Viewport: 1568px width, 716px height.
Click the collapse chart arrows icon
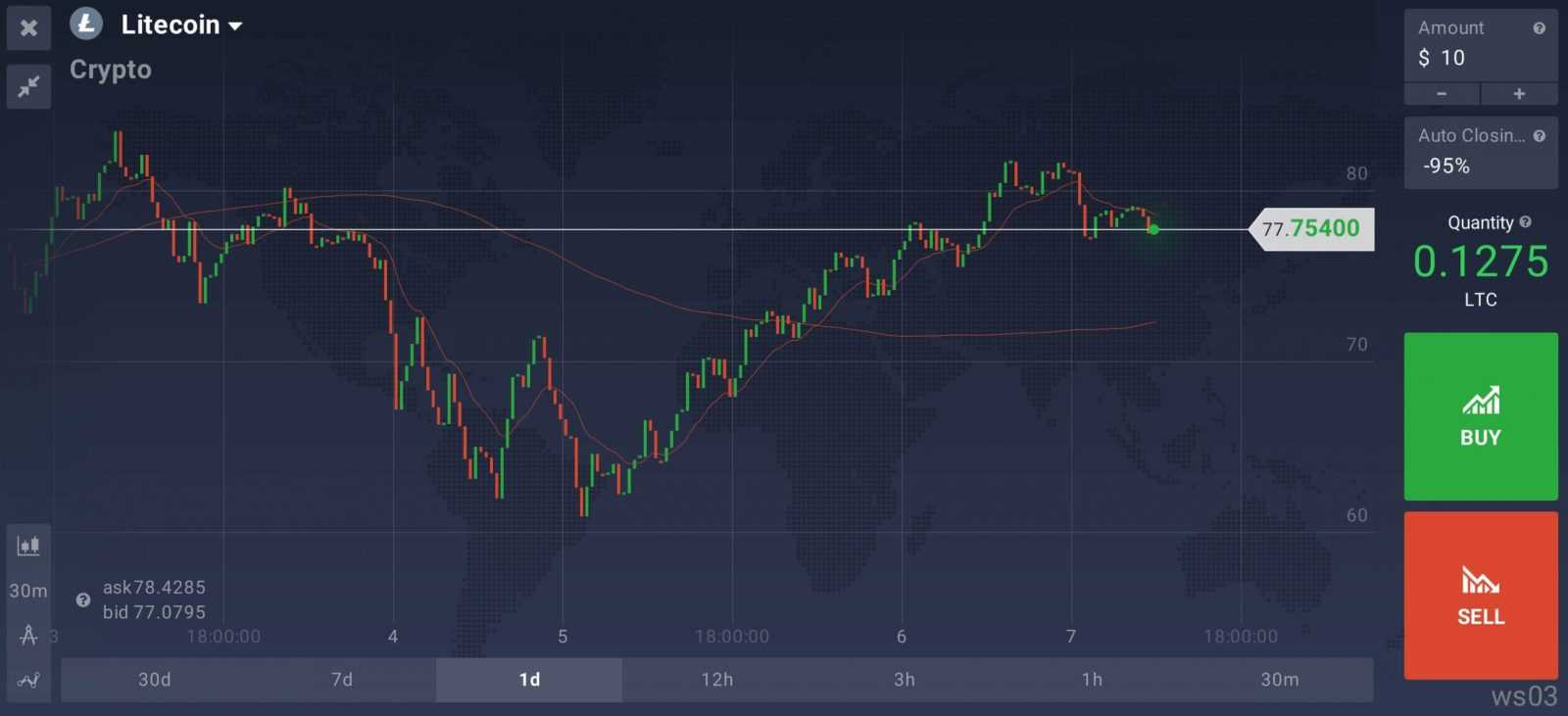click(28, 87)
